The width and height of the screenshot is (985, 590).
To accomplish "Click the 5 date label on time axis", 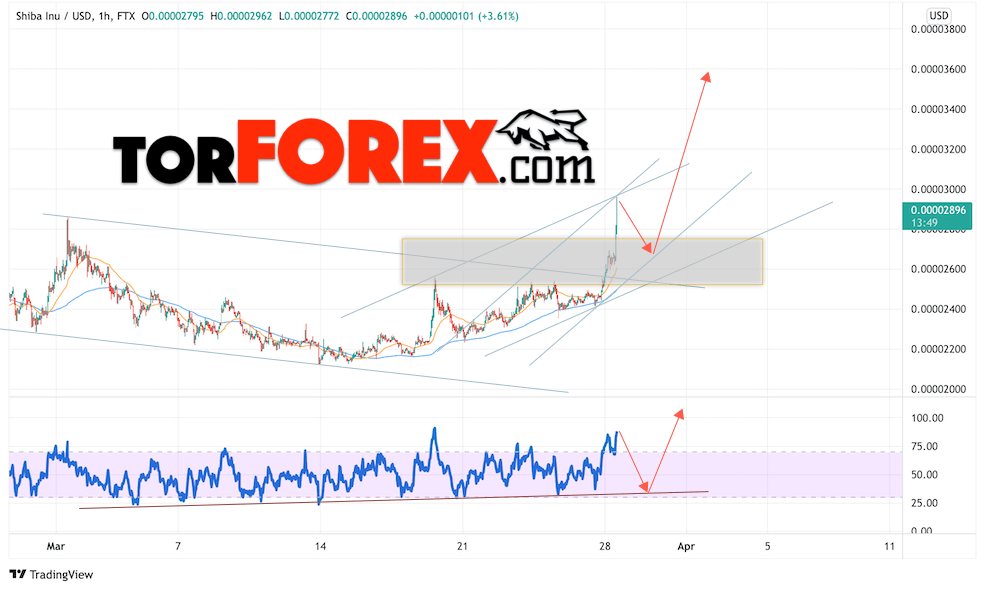I will pos(767,546).
